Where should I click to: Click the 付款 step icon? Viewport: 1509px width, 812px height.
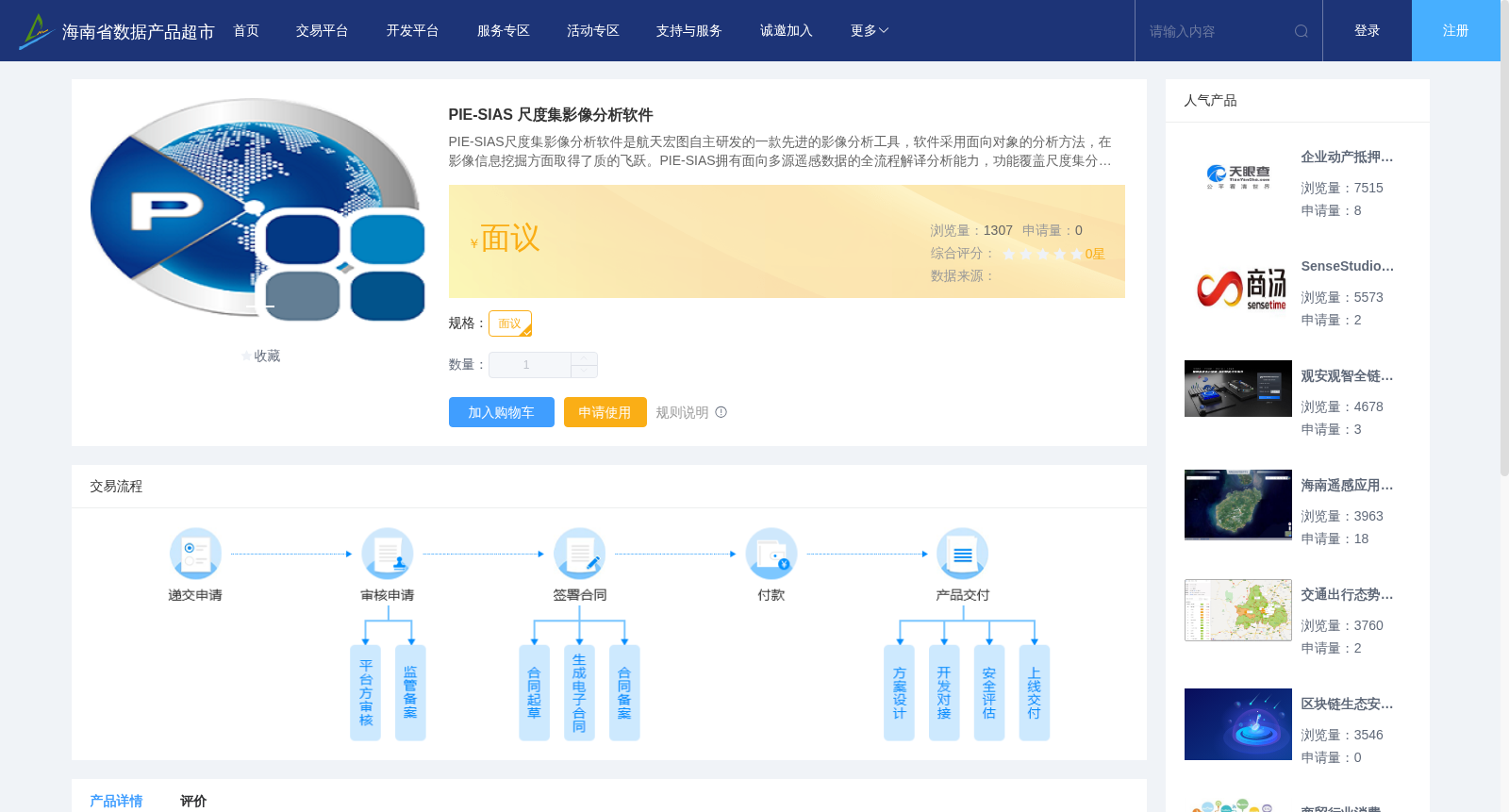pos(771,554)
